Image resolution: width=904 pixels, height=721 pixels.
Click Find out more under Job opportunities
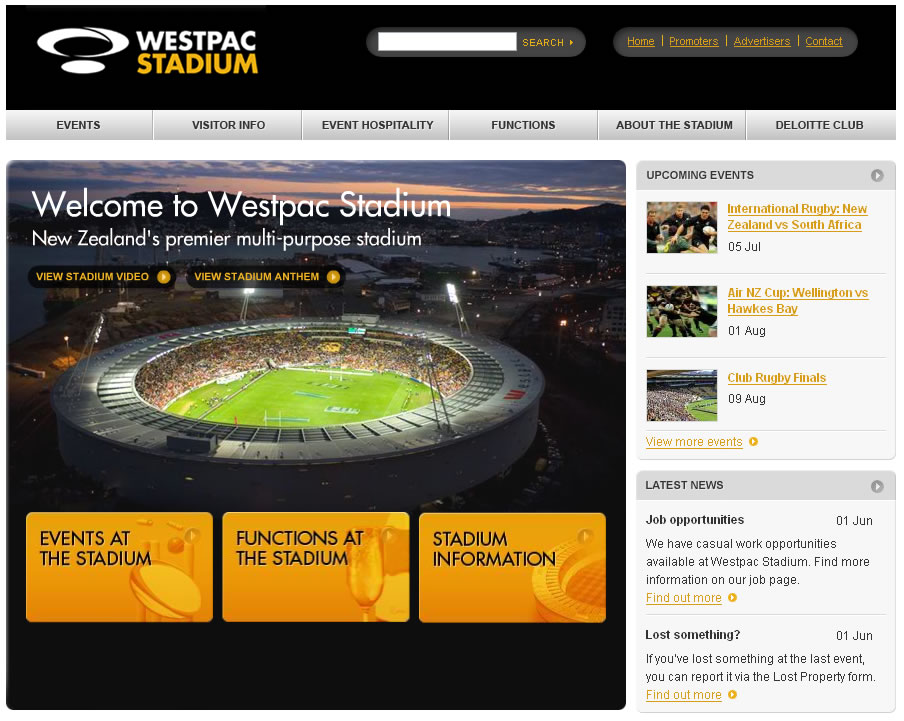(684, 598)
